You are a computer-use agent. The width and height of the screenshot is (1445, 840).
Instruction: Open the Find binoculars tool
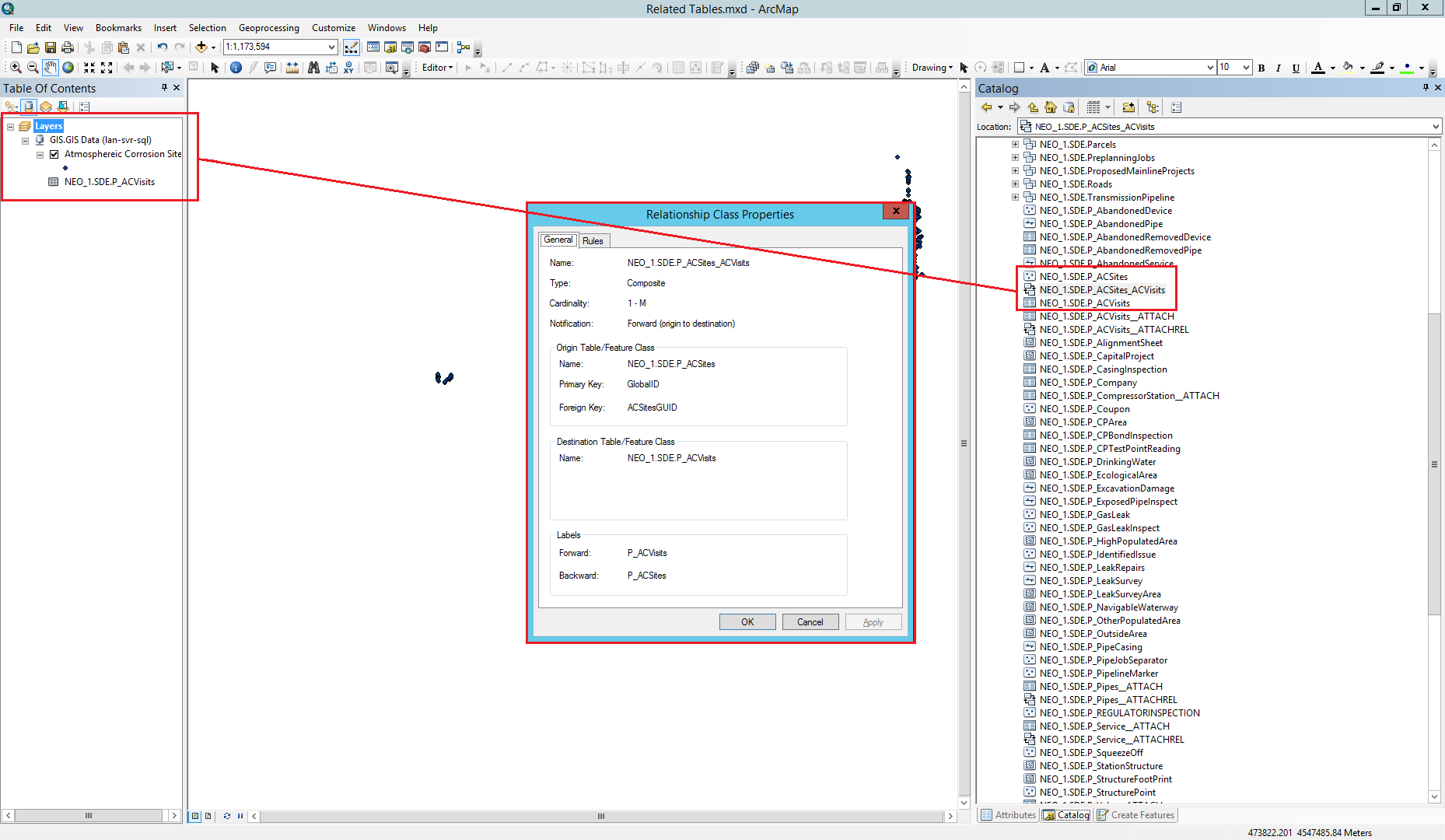click(x=313, y=68)
